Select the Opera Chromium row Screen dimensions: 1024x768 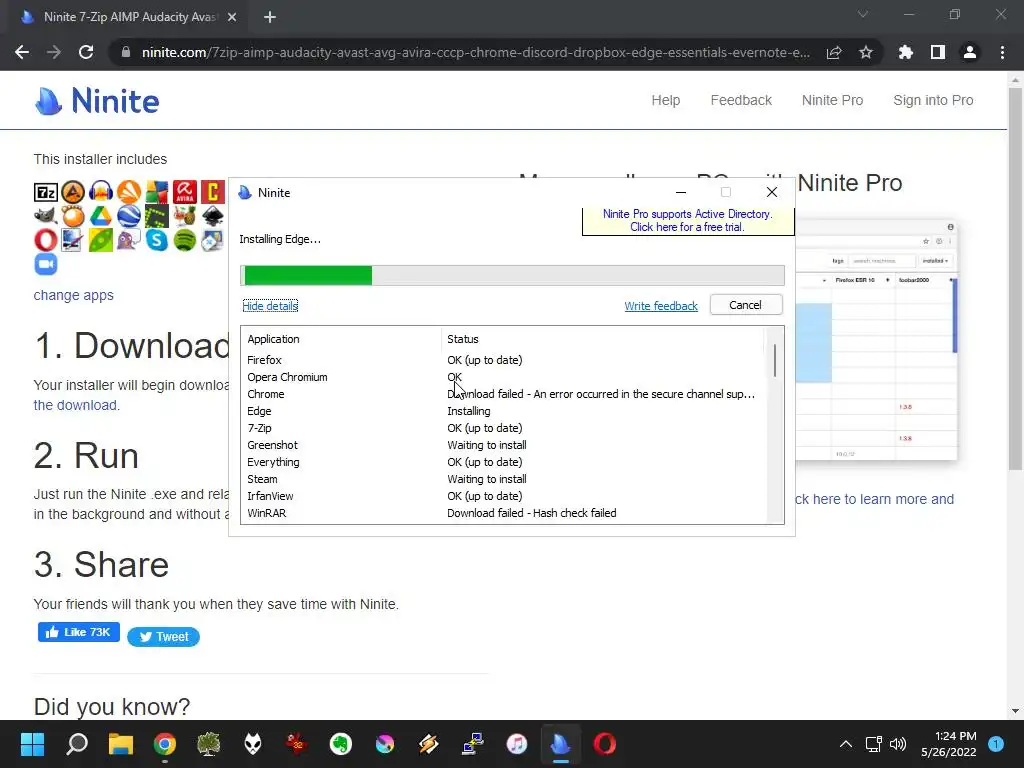coord(503,377)
